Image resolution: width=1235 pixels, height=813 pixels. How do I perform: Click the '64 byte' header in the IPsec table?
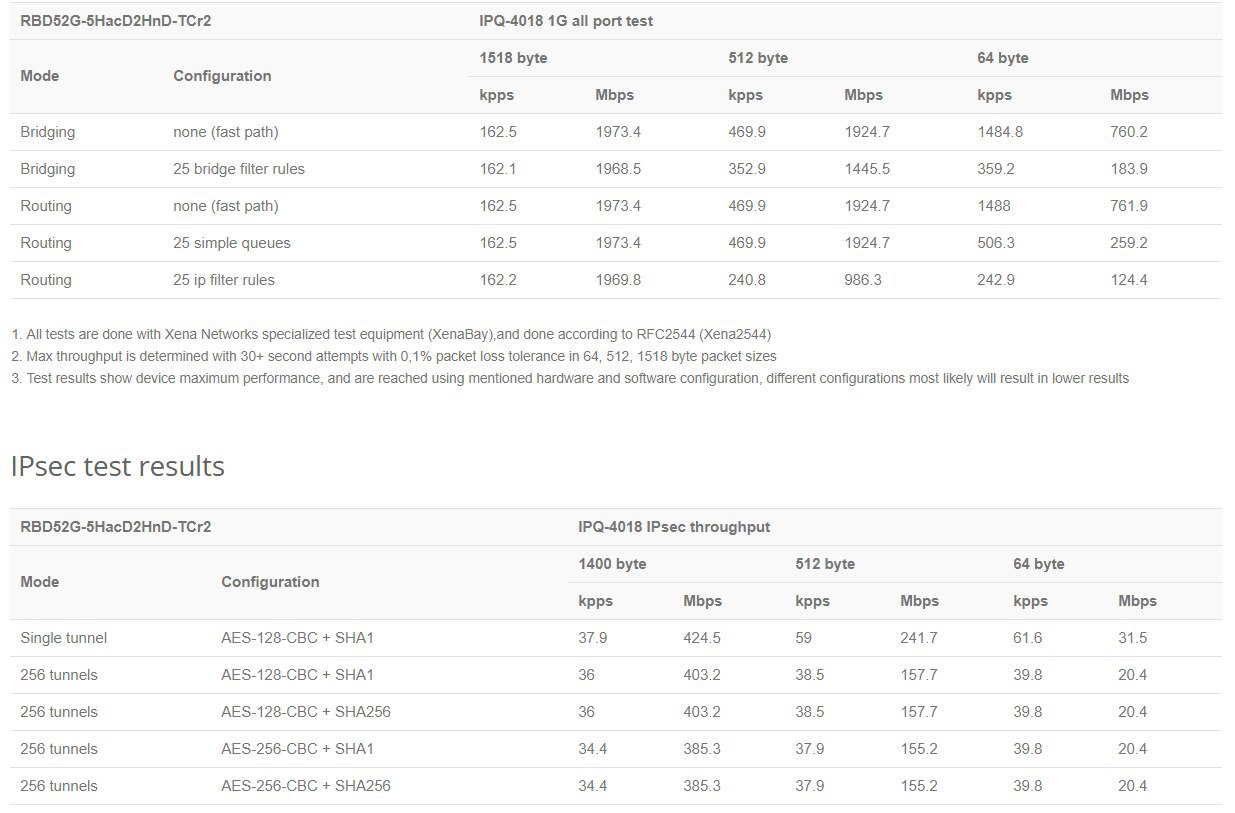(1039, 564)
